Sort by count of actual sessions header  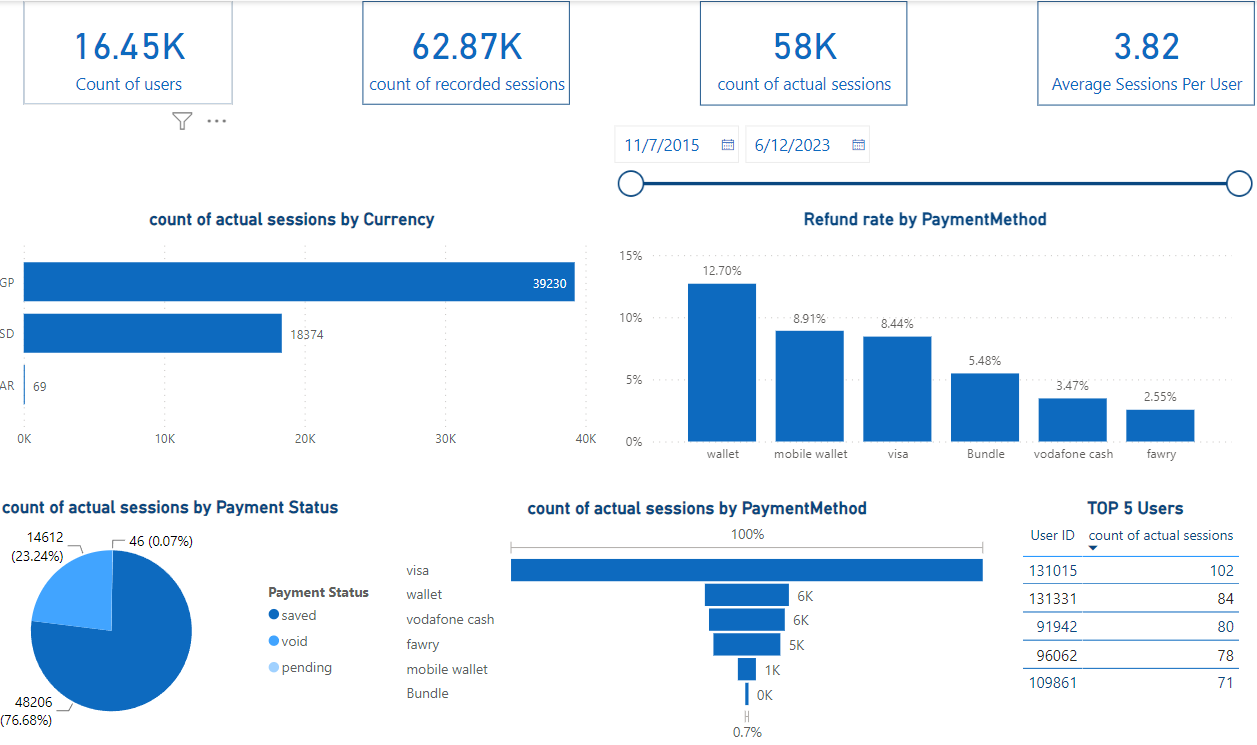click(x=1160, y=535)
